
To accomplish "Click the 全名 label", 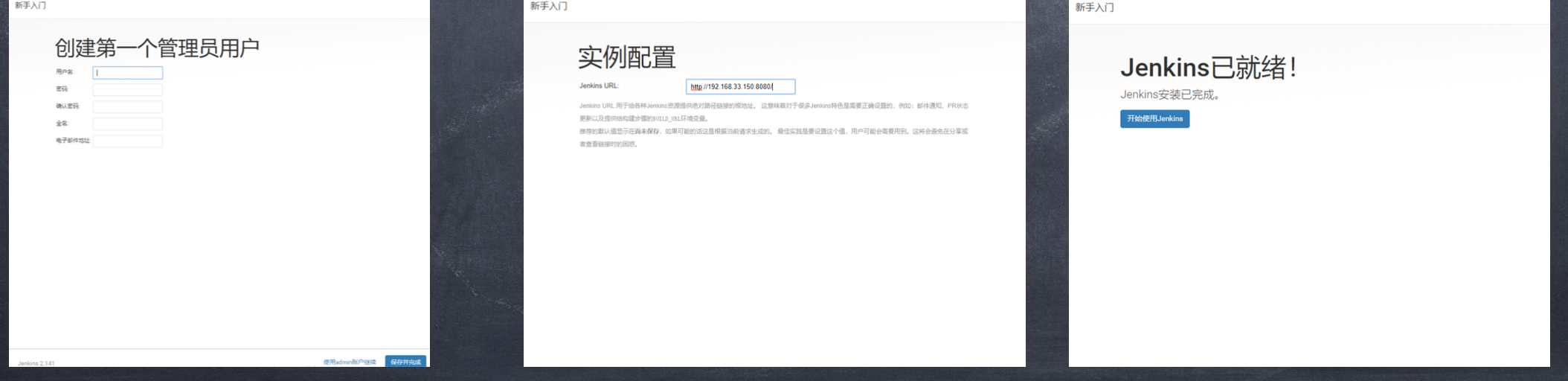I will pyautogui.click(x=62, y=124).
